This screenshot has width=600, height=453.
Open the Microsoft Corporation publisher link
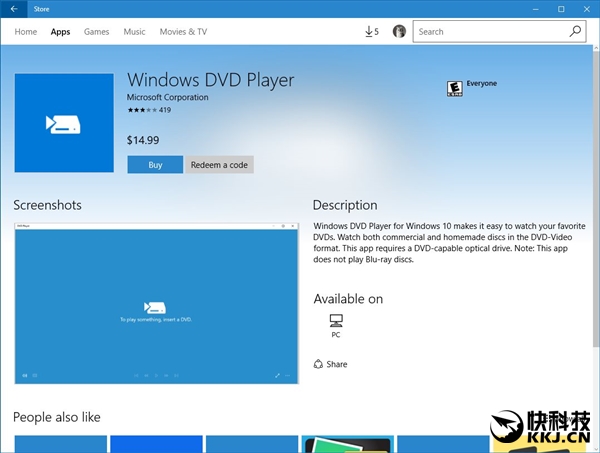tap(168, 97)
